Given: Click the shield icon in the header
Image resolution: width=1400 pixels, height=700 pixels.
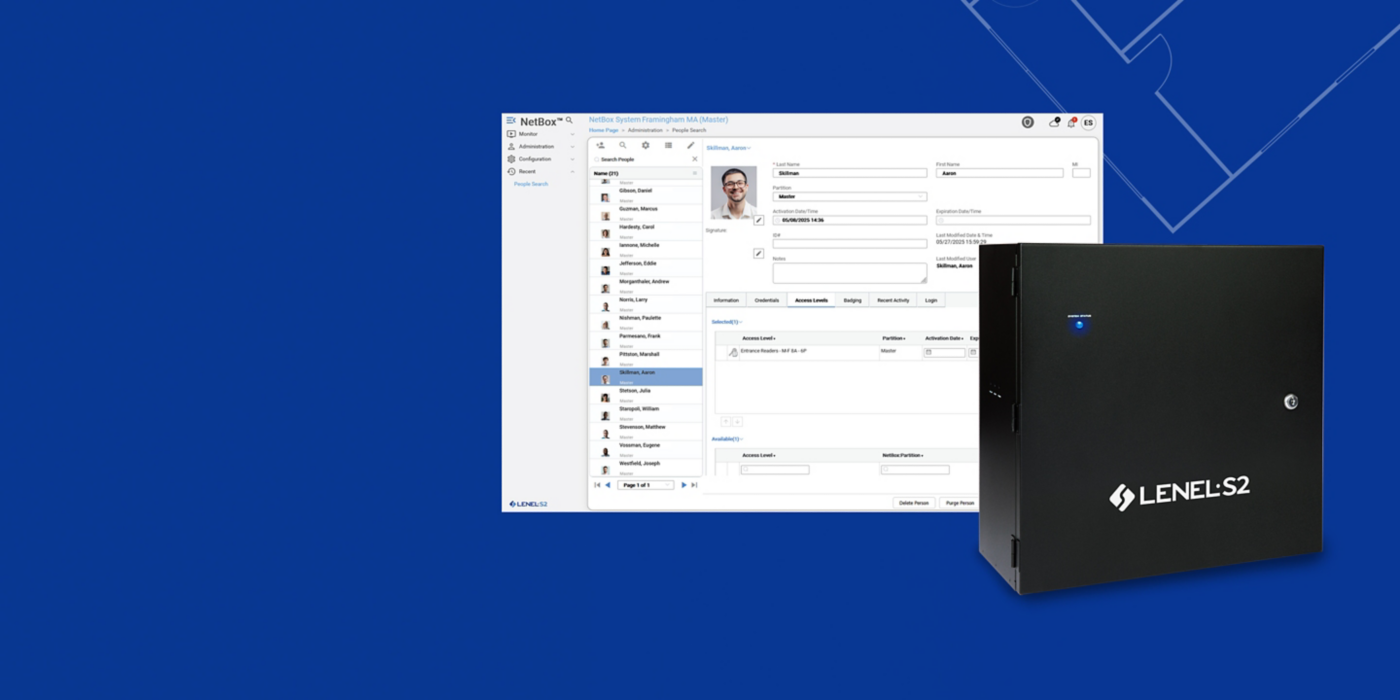Looking at the screenshot, I should [x=1027, y=122].
